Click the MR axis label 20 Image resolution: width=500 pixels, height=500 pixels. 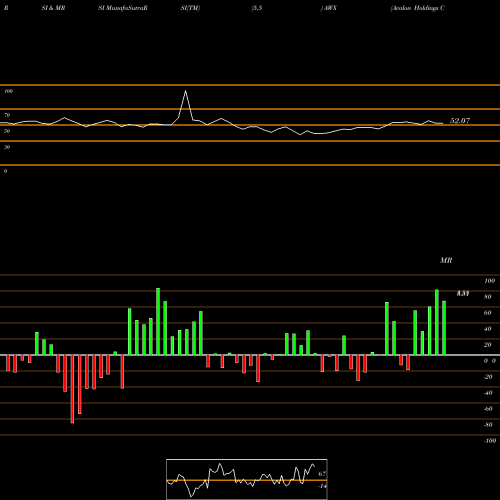[488, 345]
